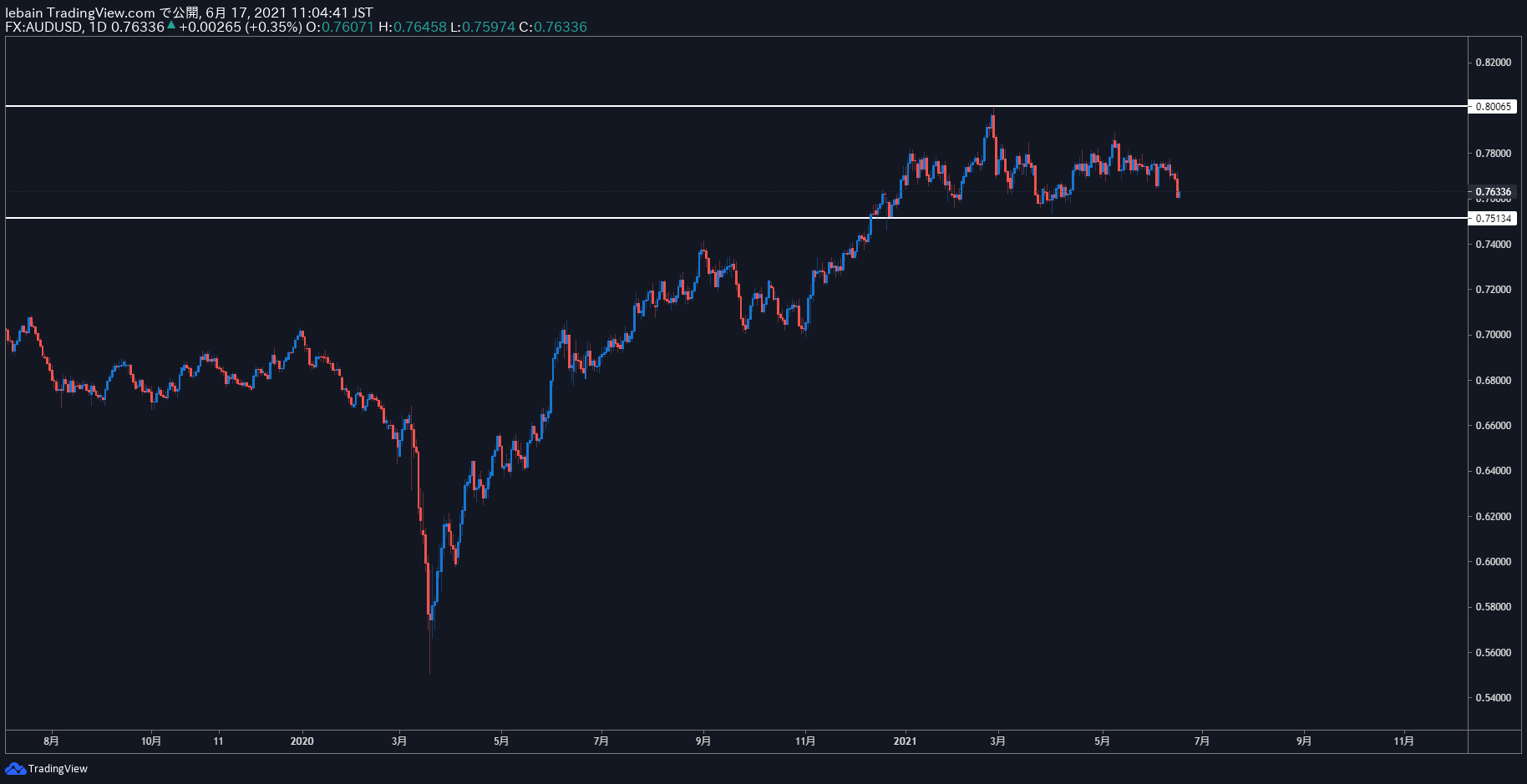Click the 0.78000 price axis label
The image size is (1527, 784).
tap(1493, 153)
